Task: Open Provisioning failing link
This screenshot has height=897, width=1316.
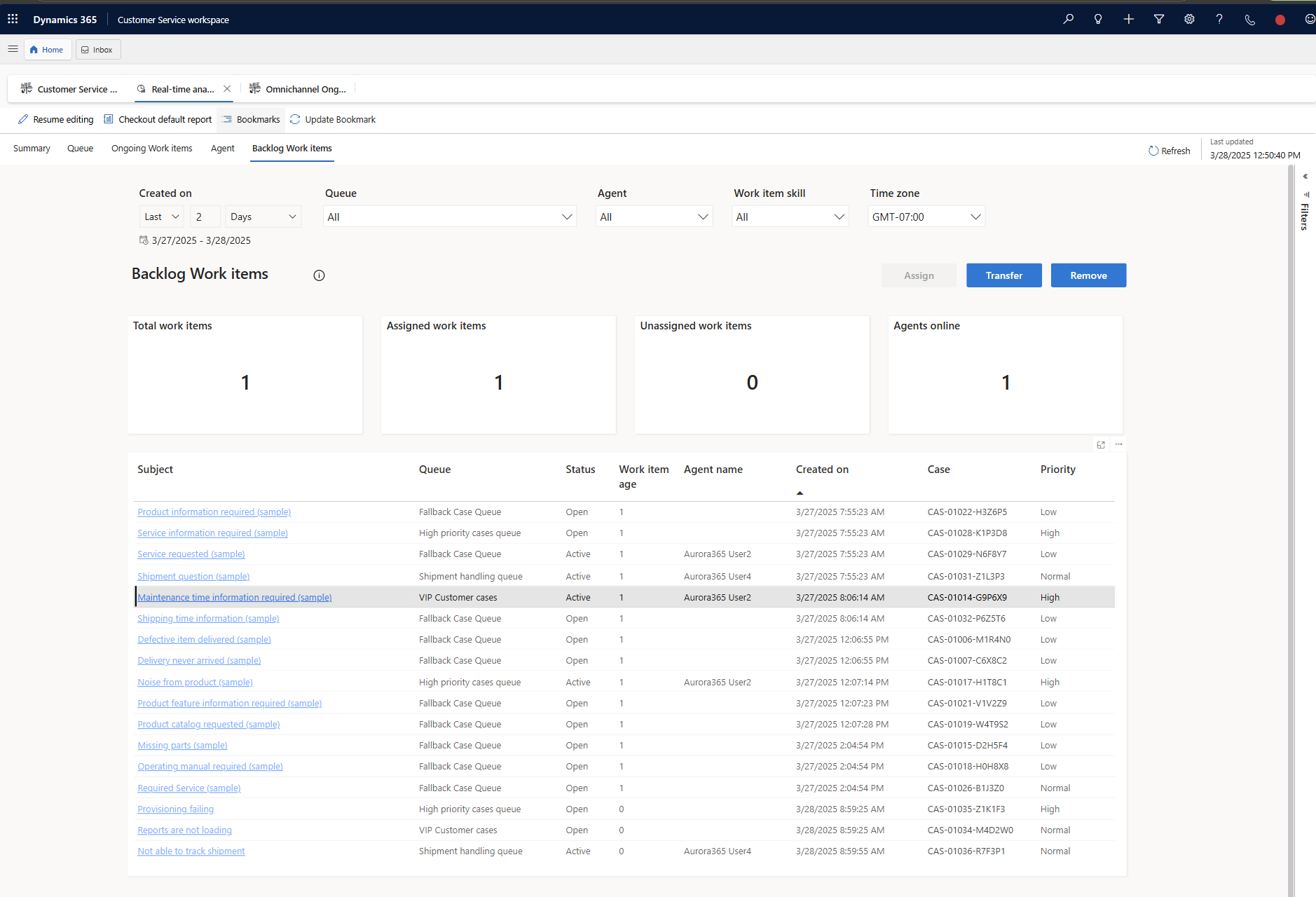Action: [x=175, y=809]
